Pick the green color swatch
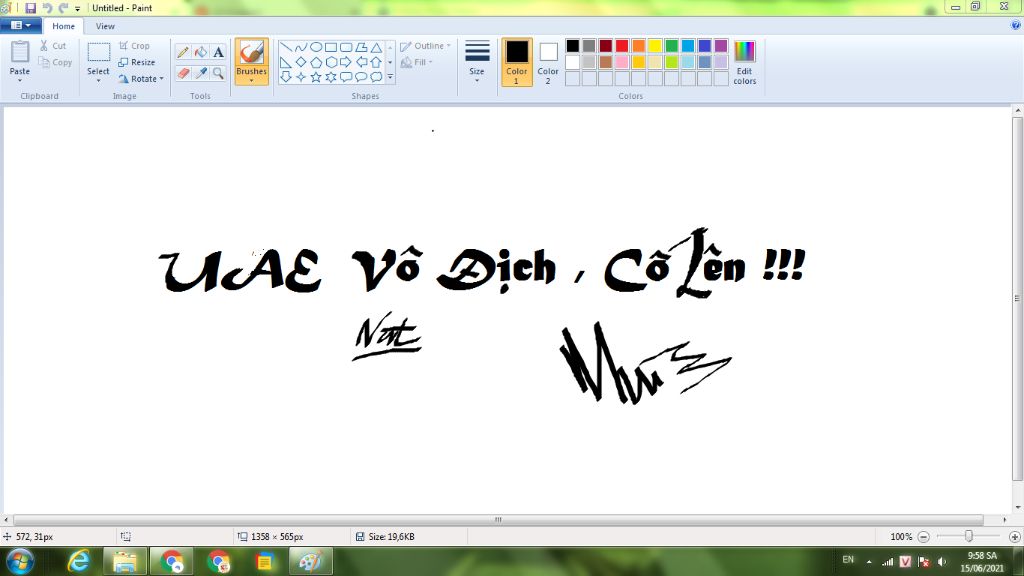 click(671, 46)
